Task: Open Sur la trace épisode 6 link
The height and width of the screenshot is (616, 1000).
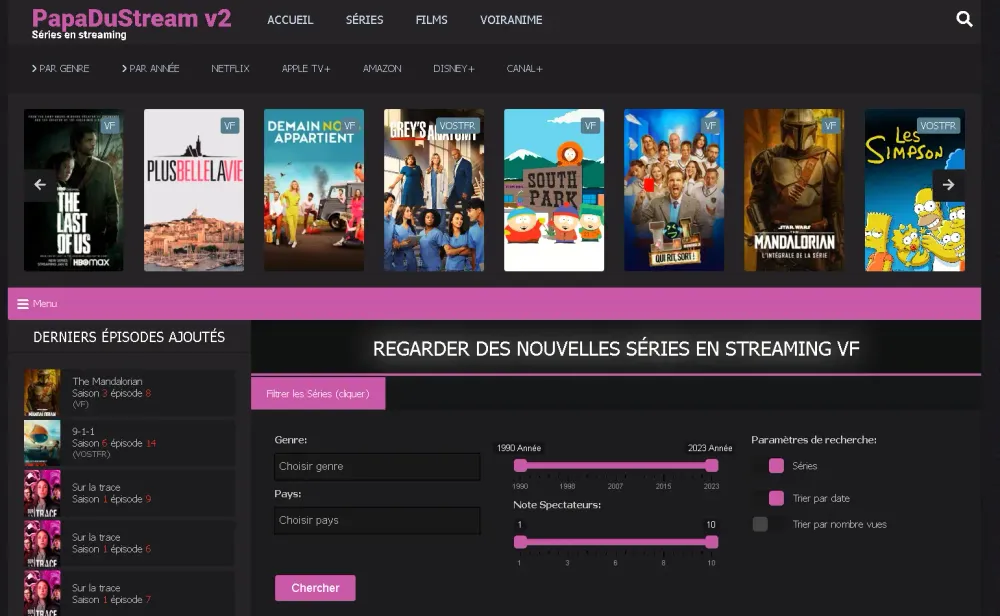Action: coord(112,543)
